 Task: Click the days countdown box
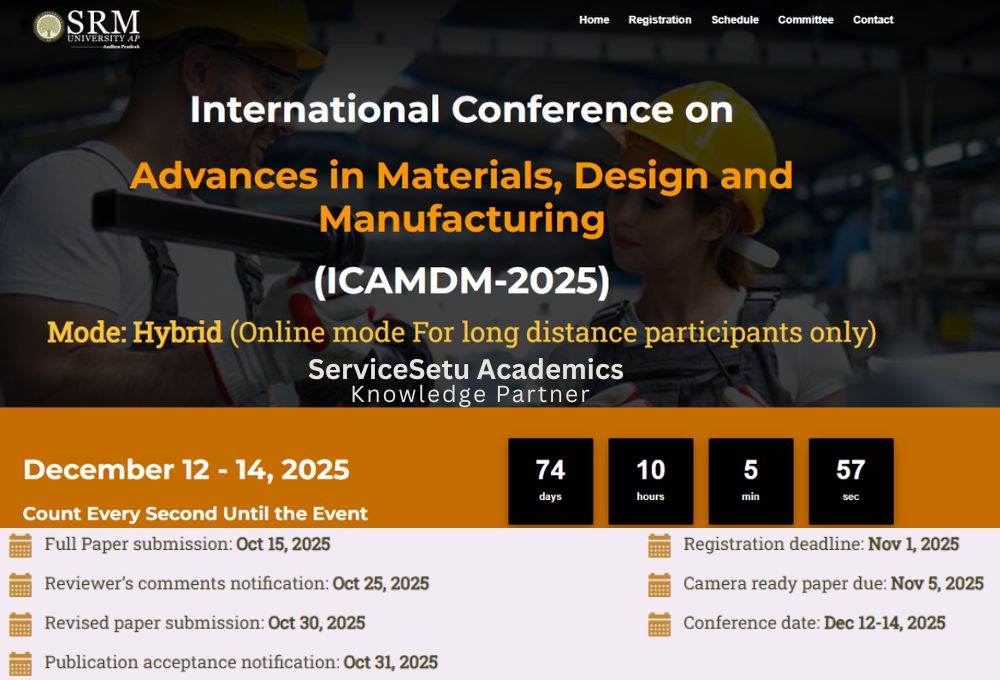550,480
